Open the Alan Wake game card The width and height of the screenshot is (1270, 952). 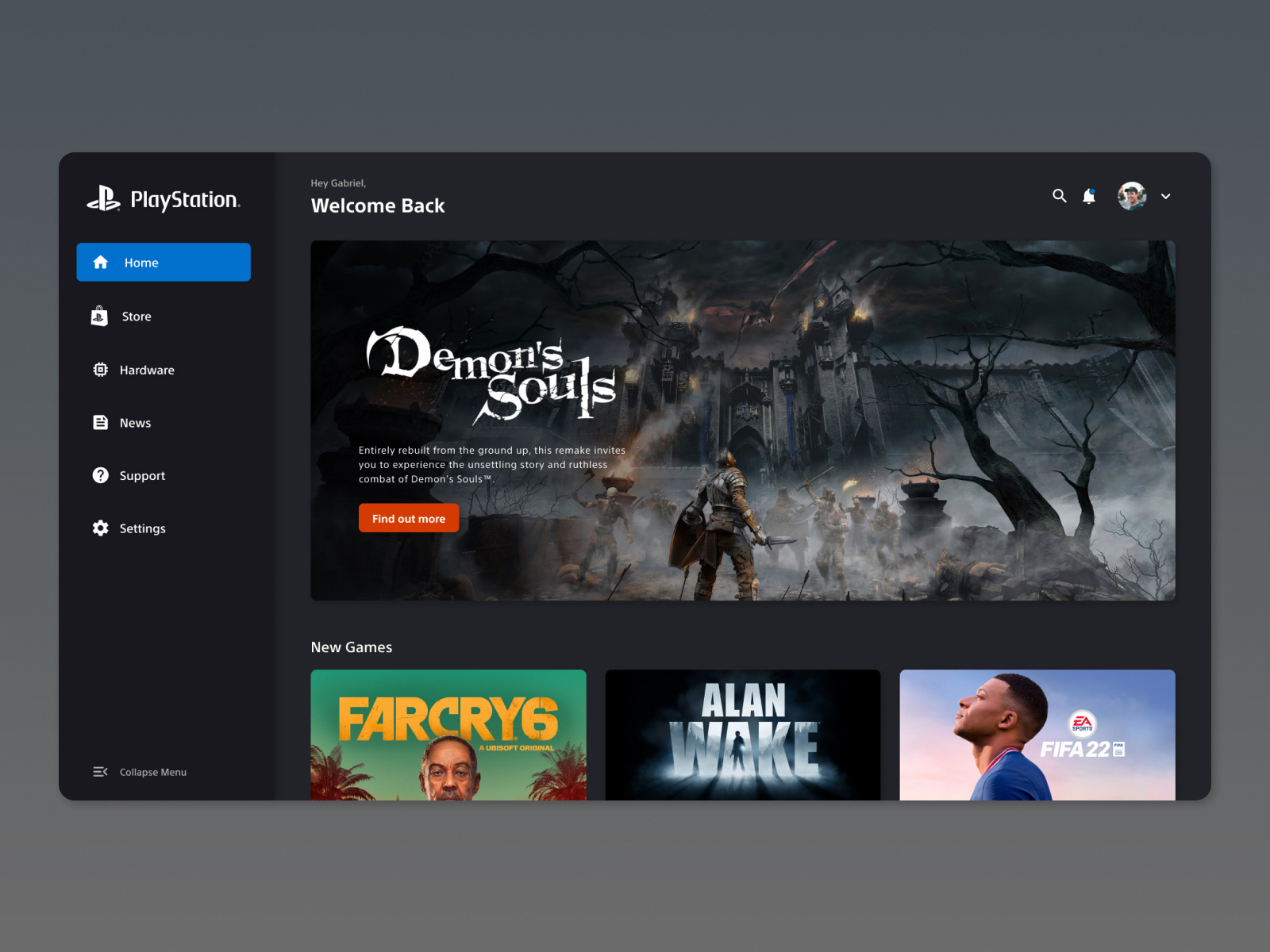(x=743, y=735)
